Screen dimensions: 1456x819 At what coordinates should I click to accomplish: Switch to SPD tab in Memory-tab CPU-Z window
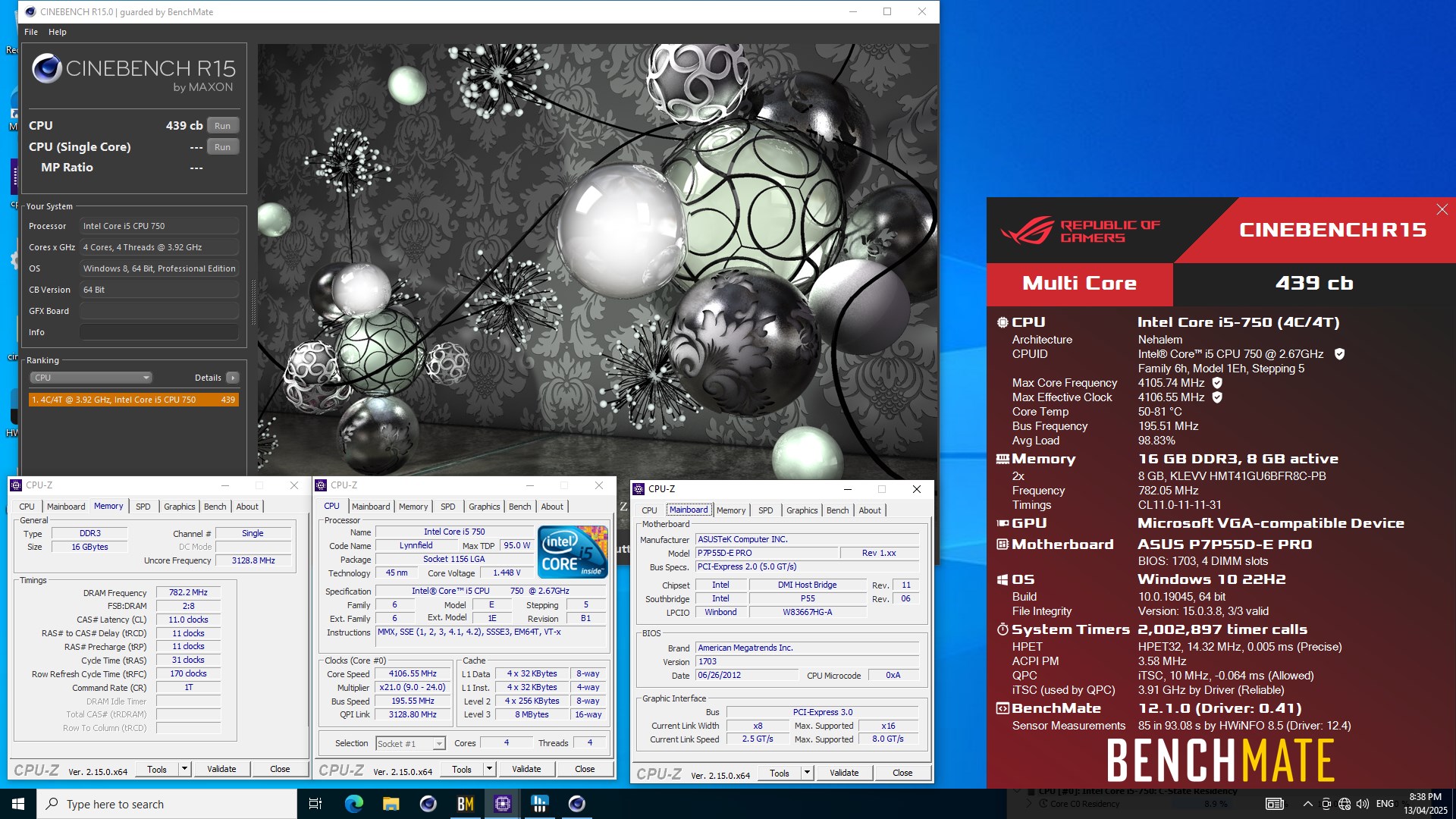tap(143, 507)
